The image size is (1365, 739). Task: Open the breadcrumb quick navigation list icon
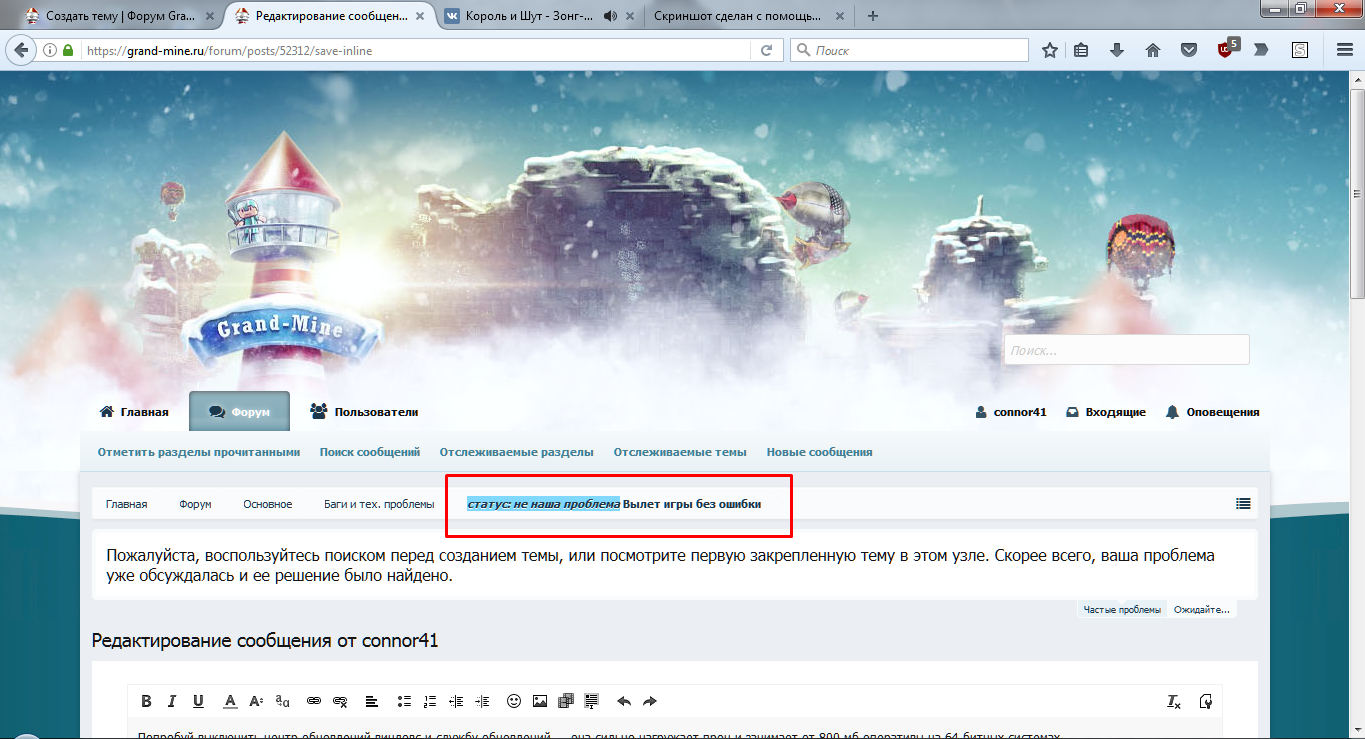(1243, 504)
